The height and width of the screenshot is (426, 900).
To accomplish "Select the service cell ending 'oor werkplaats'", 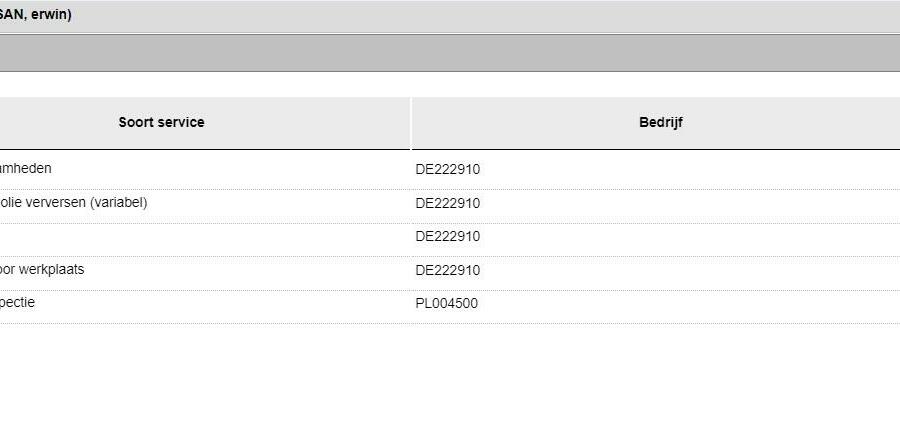I will [x=41, y=269].
